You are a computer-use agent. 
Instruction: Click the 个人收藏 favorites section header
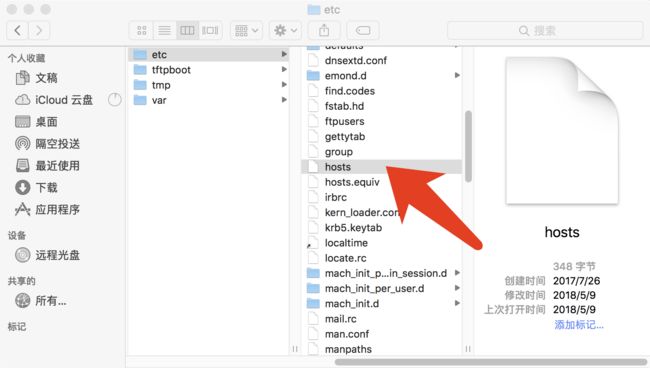click(27, 58)
